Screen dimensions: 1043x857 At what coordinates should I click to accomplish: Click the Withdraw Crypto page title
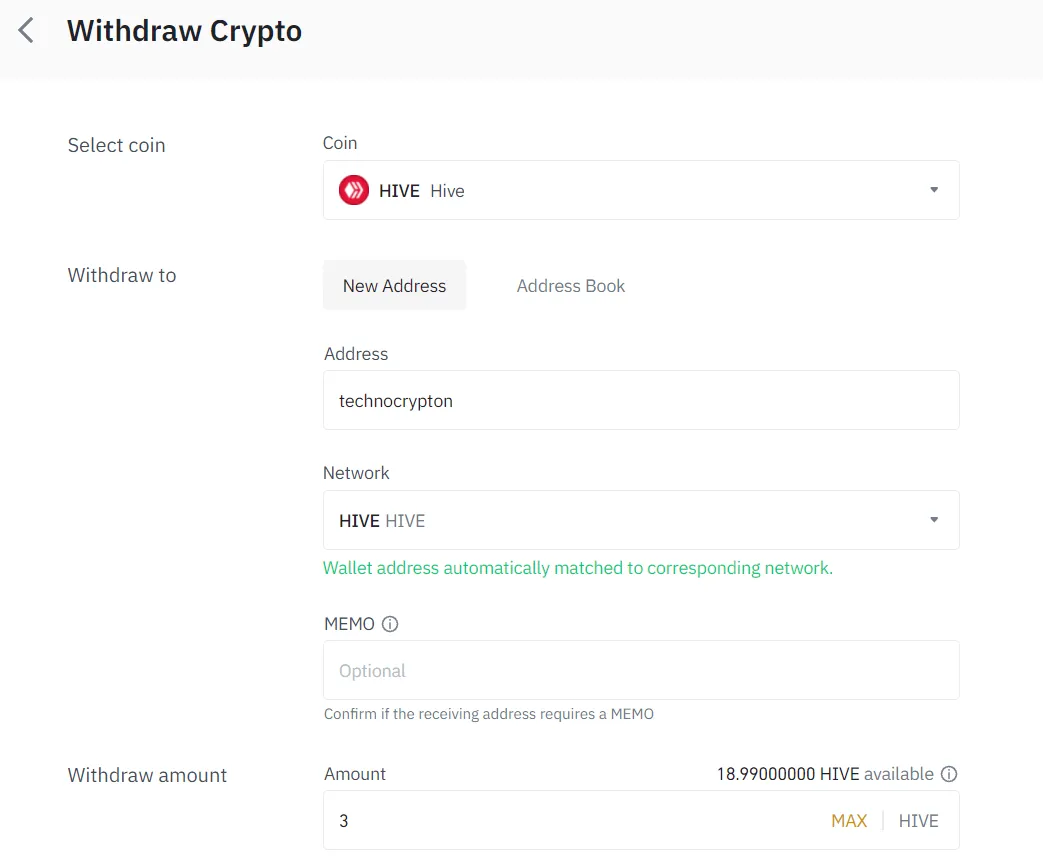coord(184,31)
